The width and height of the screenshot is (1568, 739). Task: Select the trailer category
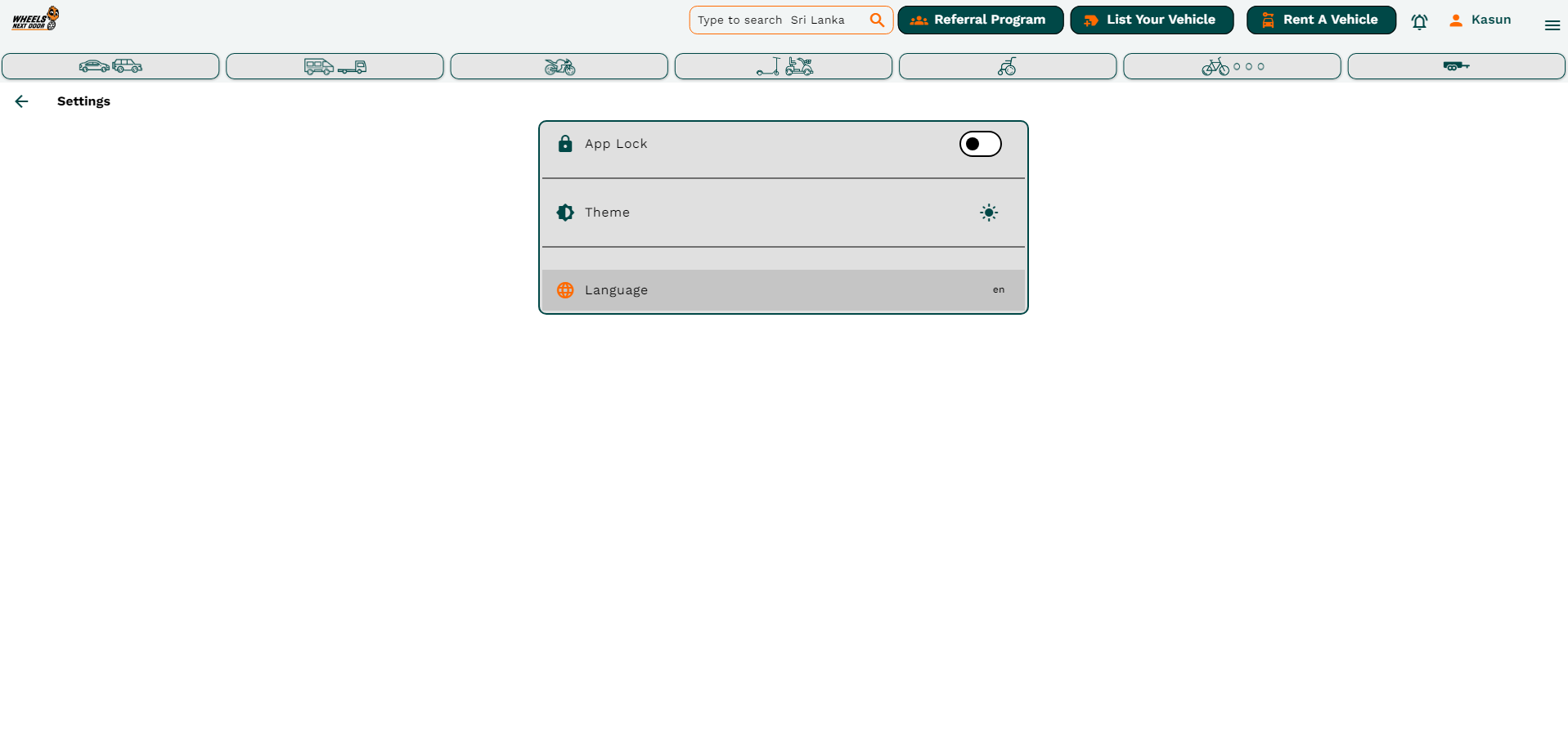(1456, 66)
